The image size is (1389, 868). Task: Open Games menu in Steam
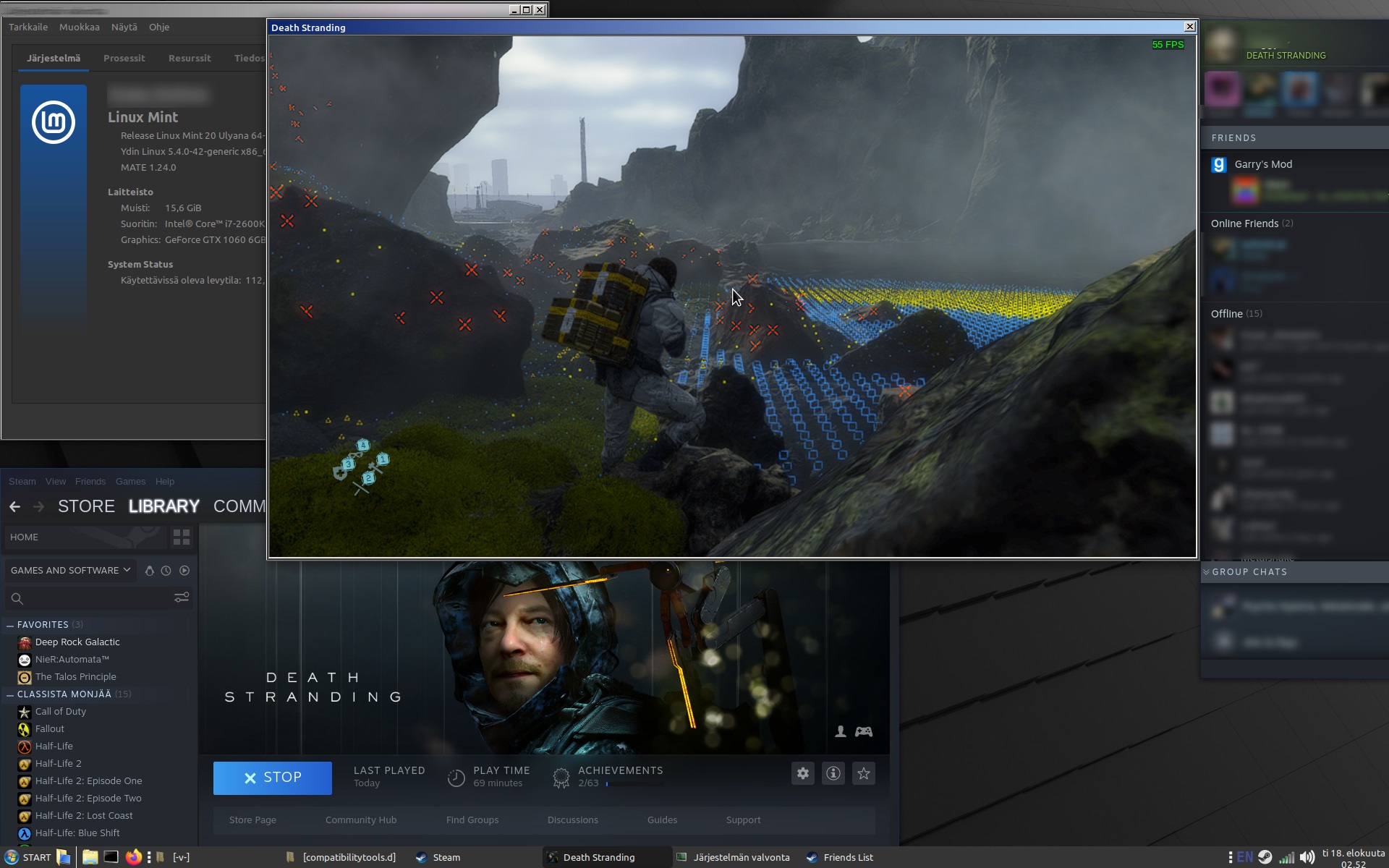[131, 481]
